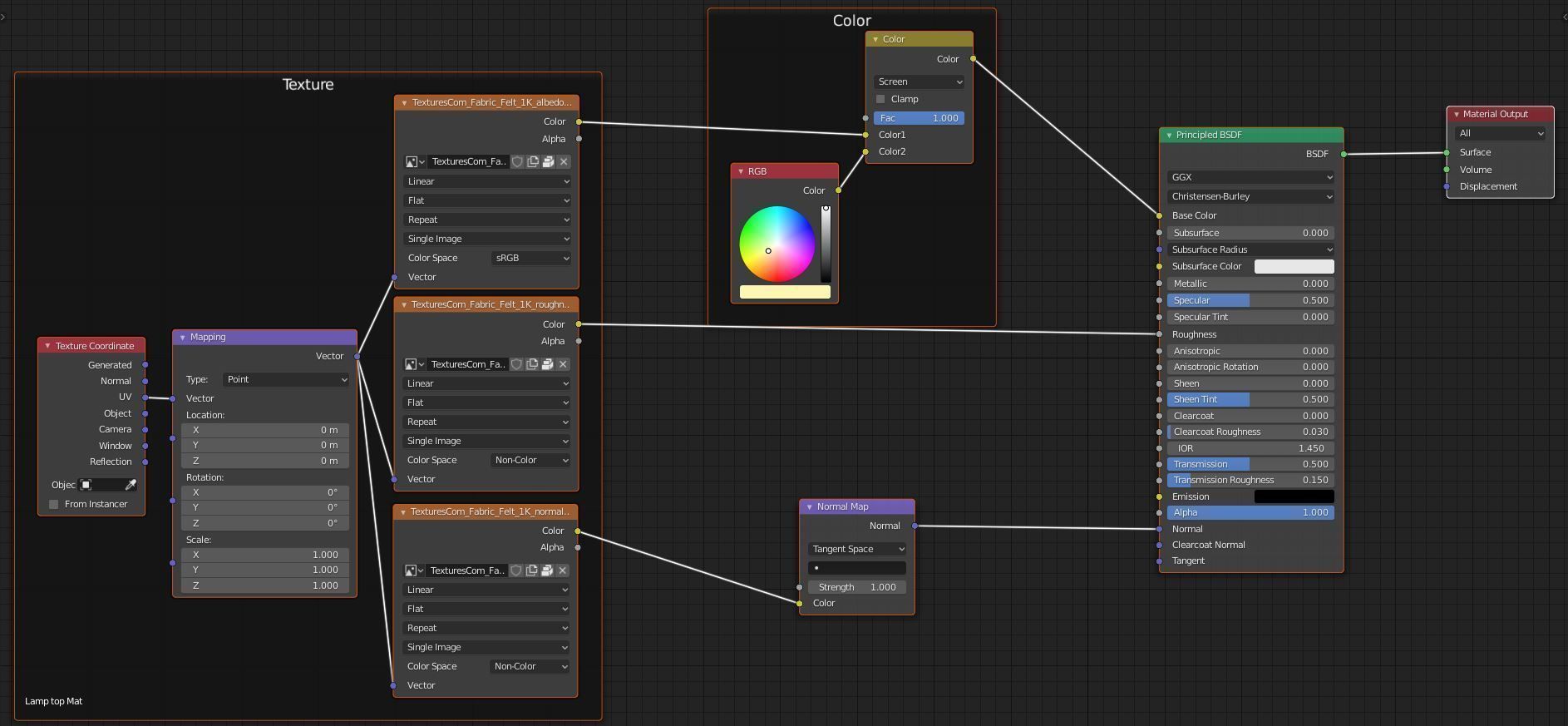The height and width of the screenshot is (726, 1568).
Task: Click the Emission black color swatch
Action: point(1294,496)
